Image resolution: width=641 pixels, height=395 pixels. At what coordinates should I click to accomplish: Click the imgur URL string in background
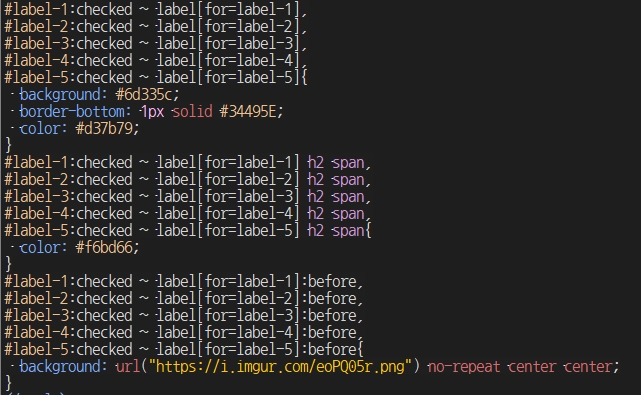(x=280, y=366)
